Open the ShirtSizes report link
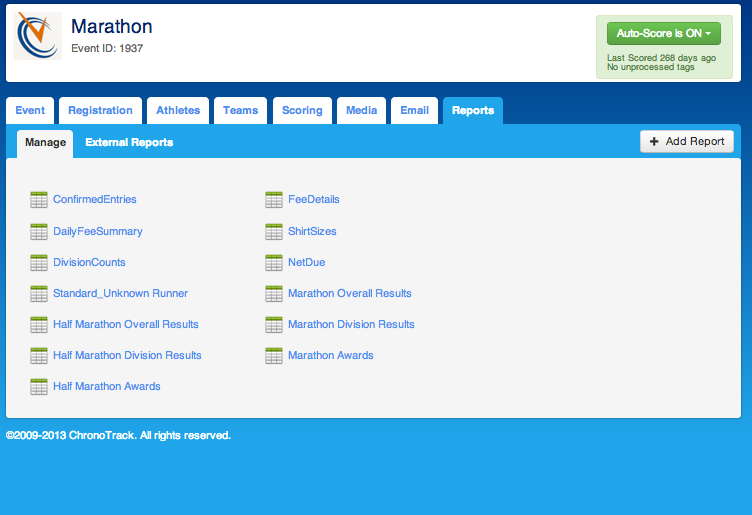This screenshot has width=752, height=515. [x=312, y=231]
